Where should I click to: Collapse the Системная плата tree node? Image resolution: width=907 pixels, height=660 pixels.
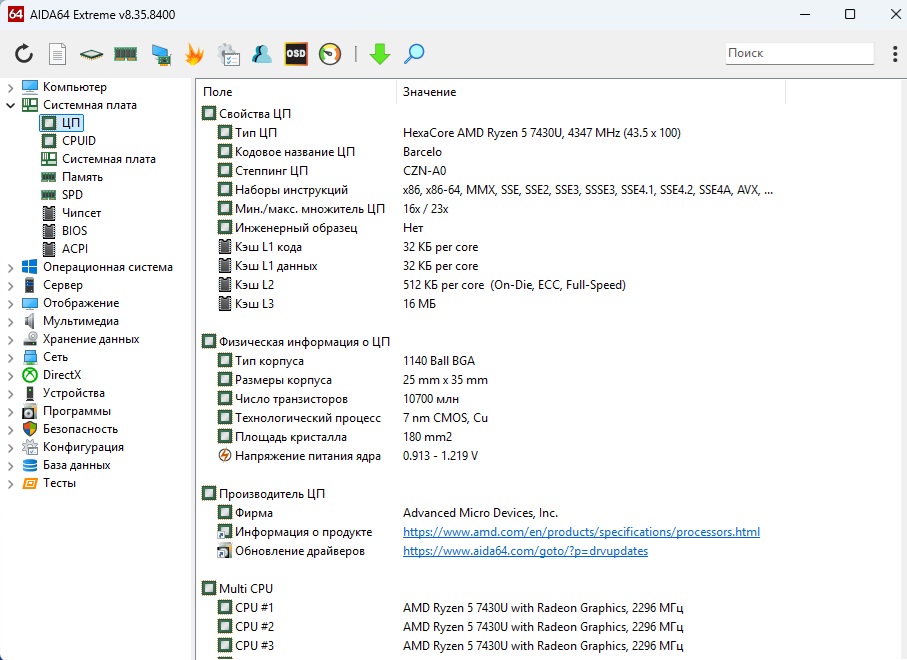coord(10,105)
